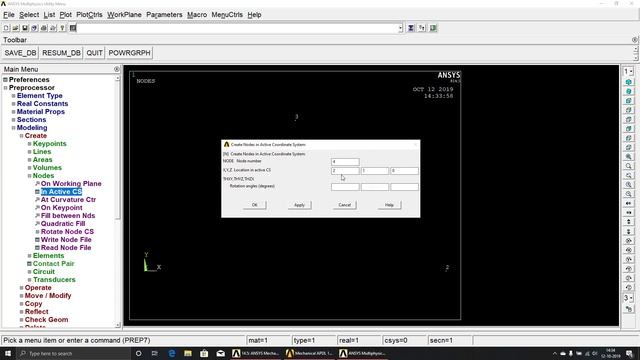Click the Contact Manager icon at toolbar end
Viewport: 640px width, 360px height.
coord(433,28)
